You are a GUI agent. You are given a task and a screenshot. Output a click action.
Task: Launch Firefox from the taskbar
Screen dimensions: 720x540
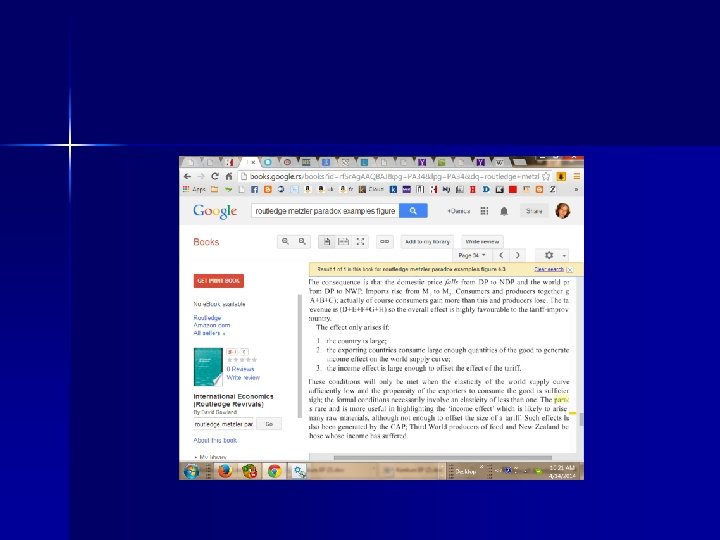pyautogui.click(x=225, y=471)
